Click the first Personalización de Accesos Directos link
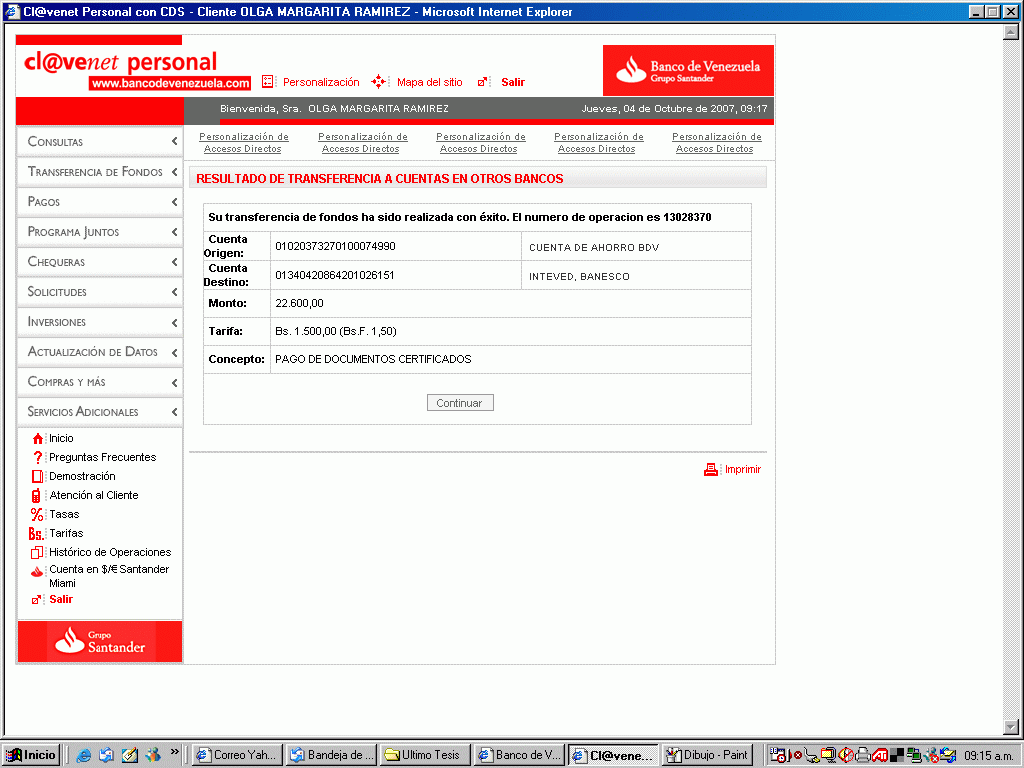Viewport: 1024px width, 768px height. pyautogui.click(x=244, y=142)
